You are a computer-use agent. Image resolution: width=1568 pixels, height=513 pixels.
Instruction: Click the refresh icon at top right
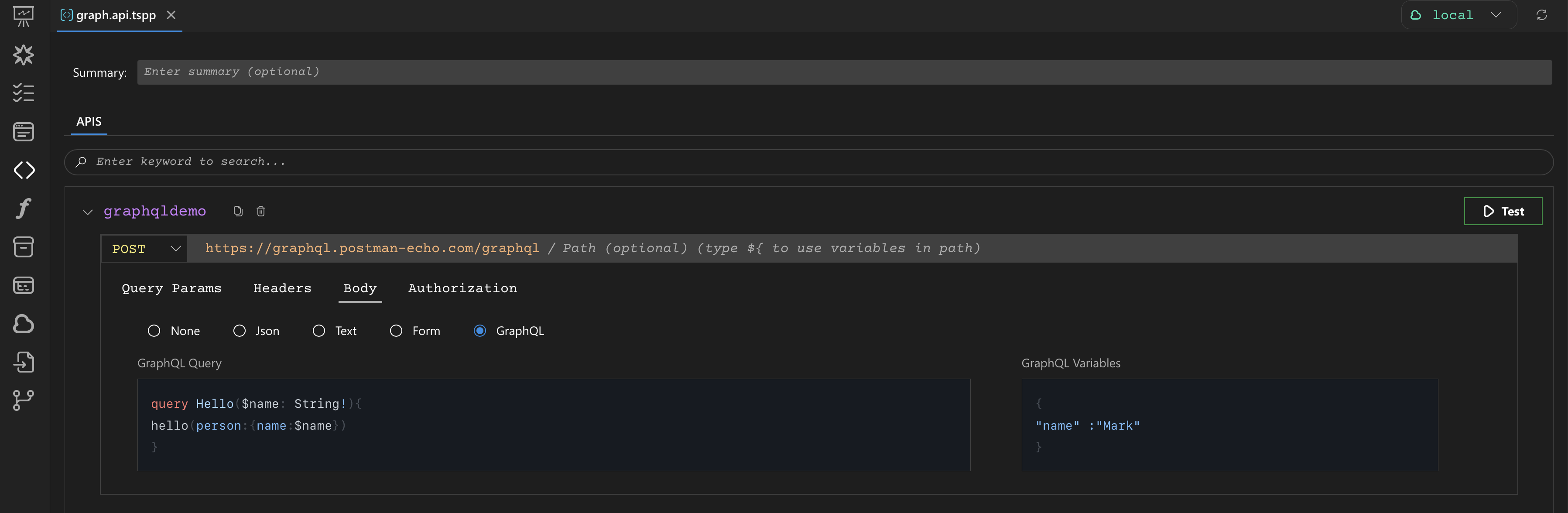pos(1541,15)
